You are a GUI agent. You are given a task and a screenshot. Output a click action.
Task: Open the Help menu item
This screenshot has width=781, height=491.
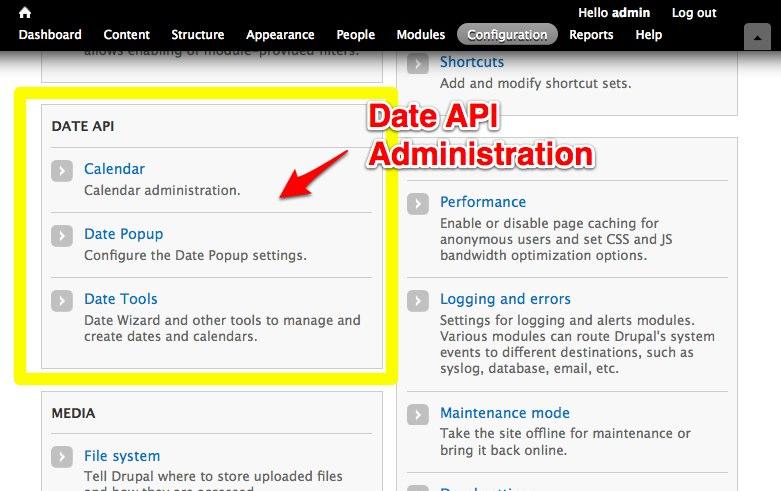[649, 35]
